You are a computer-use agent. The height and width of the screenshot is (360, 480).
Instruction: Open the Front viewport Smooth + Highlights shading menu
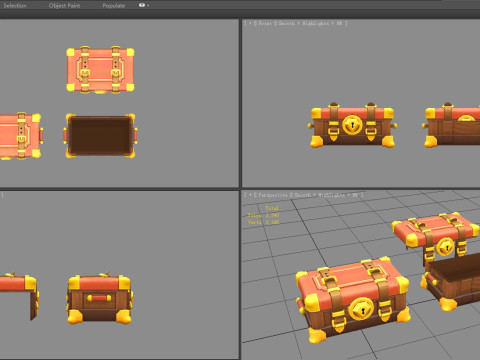310,23
